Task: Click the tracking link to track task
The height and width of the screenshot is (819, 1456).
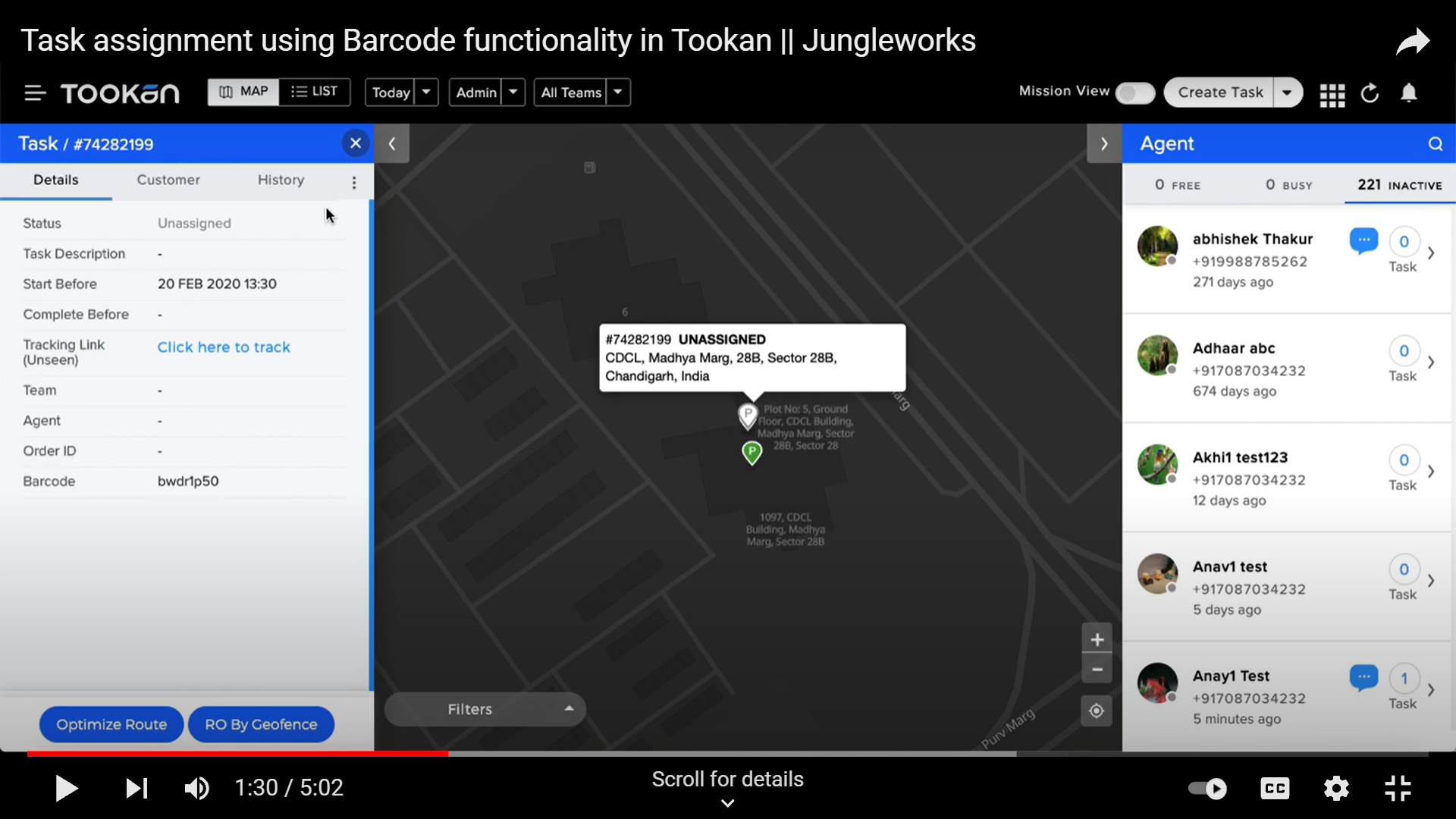Action: point(224,347)
